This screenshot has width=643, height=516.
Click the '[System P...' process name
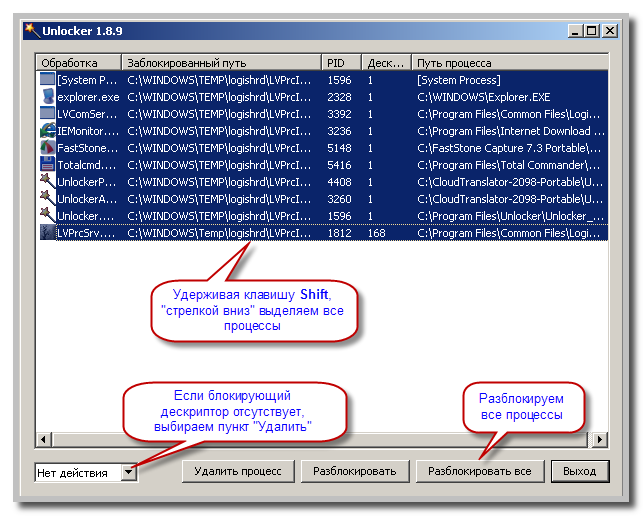pos(87,80)
